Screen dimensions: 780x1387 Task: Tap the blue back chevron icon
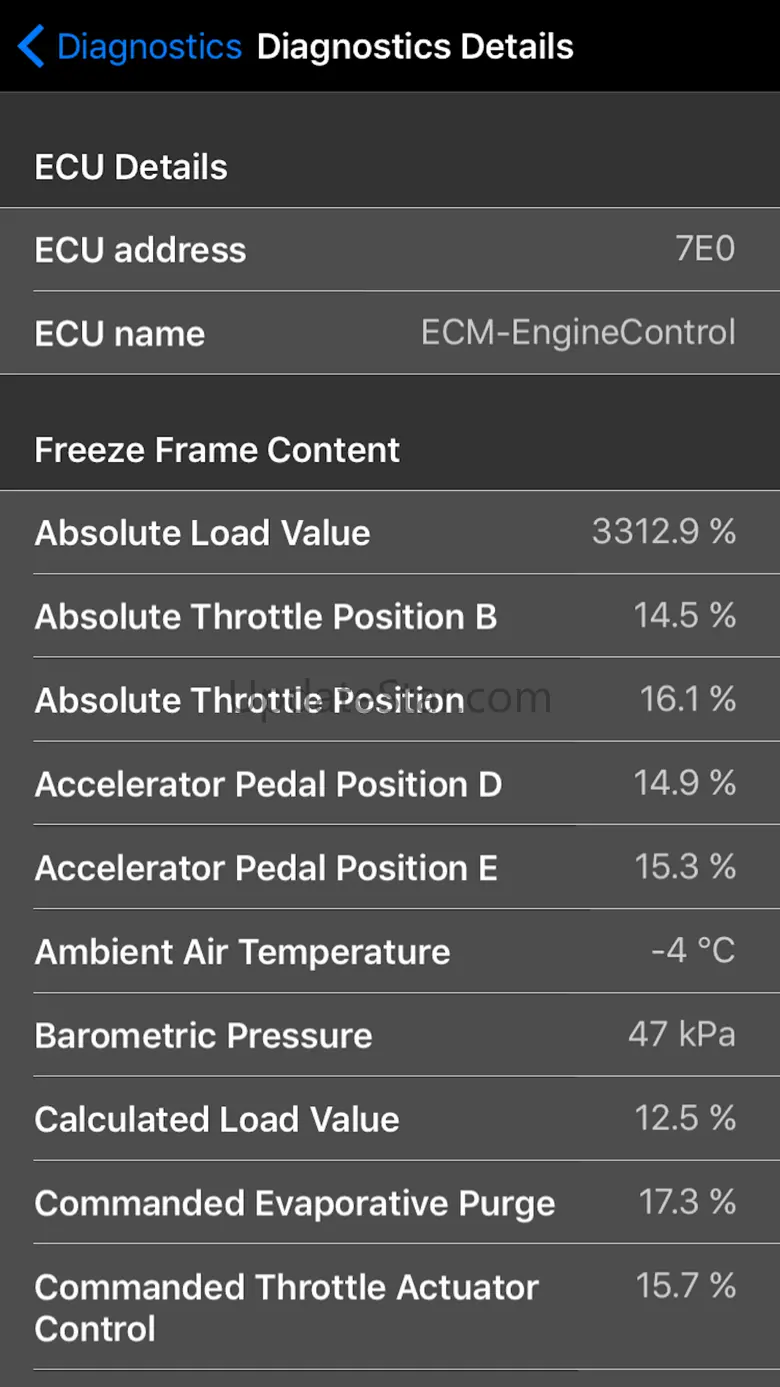(x=31, y=47)
